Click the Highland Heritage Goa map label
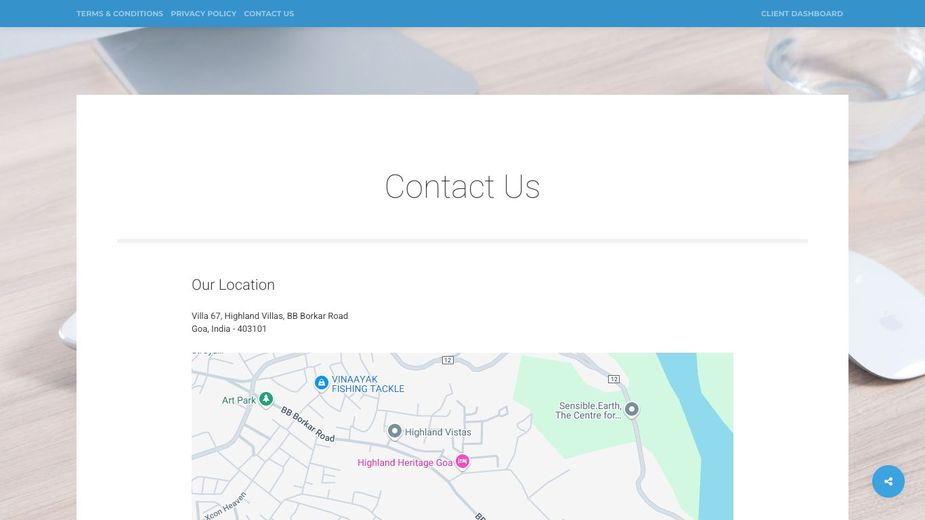The image size is (925, 520). (405, 463)
